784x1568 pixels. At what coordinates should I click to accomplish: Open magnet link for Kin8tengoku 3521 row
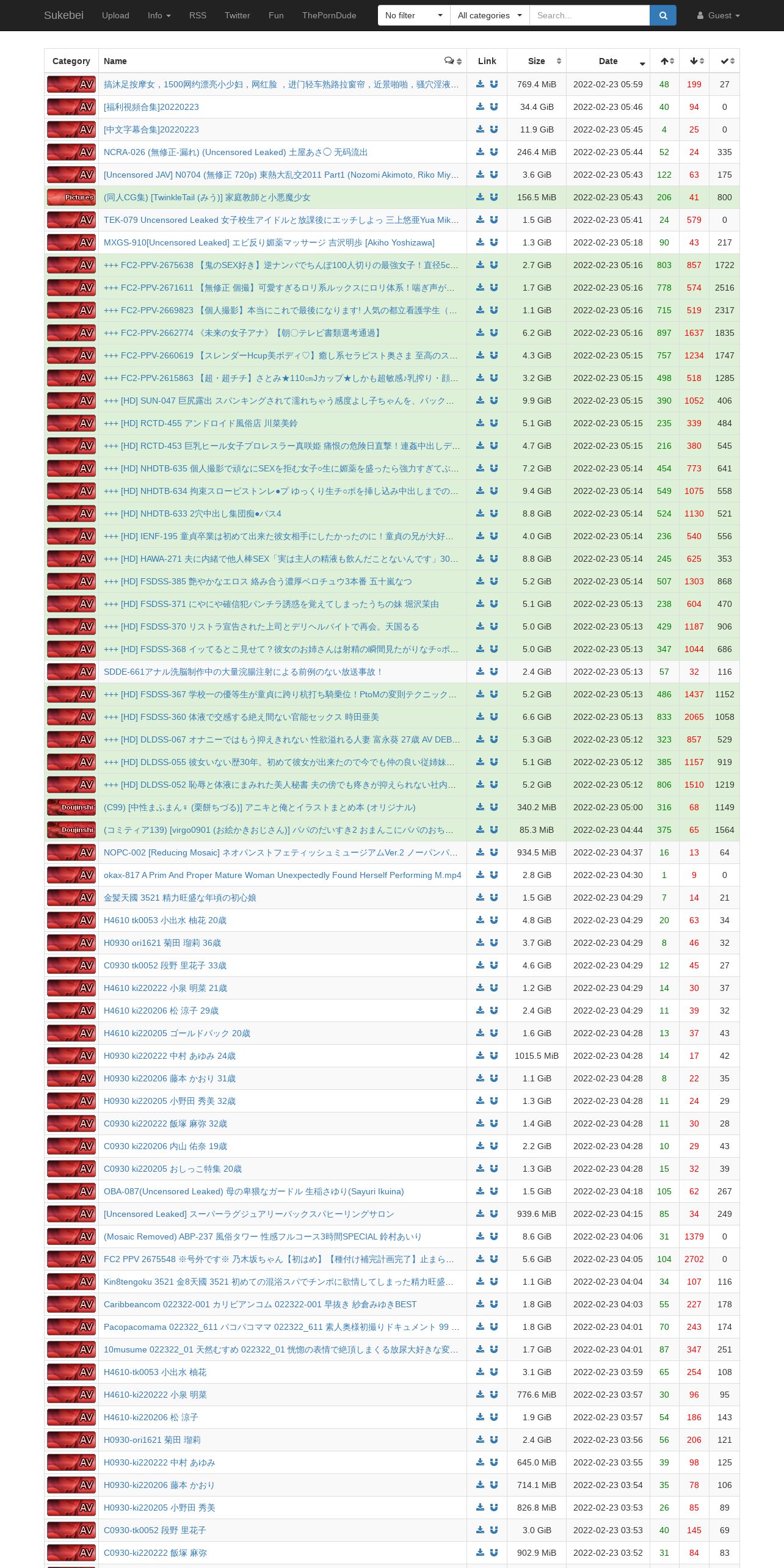pyautogui.click(x=494, y=1282)
